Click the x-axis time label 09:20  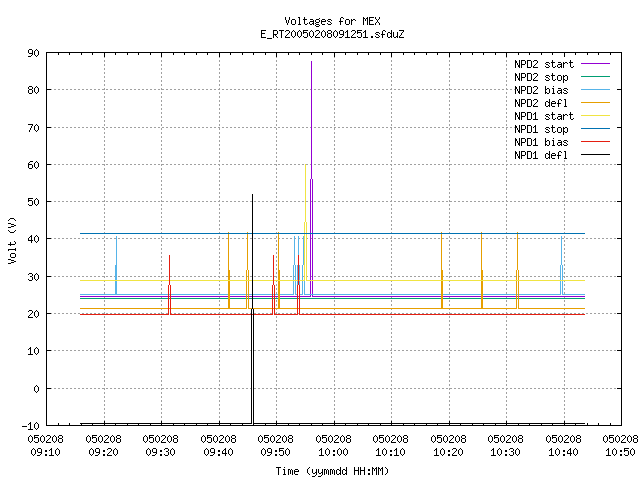point(103,453)
